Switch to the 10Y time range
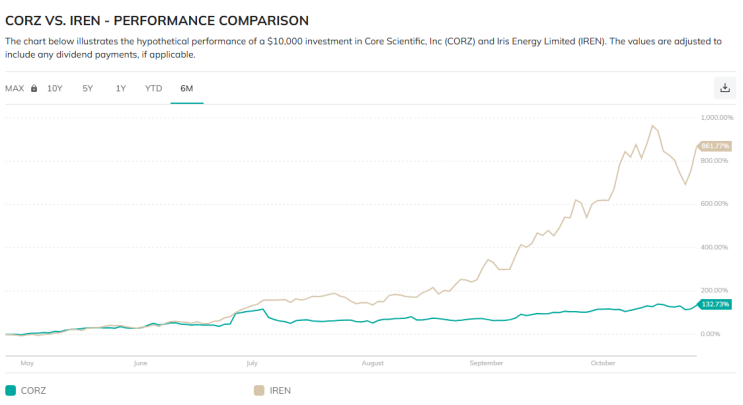This screenshot has height=405, width=743. [54, 89]
